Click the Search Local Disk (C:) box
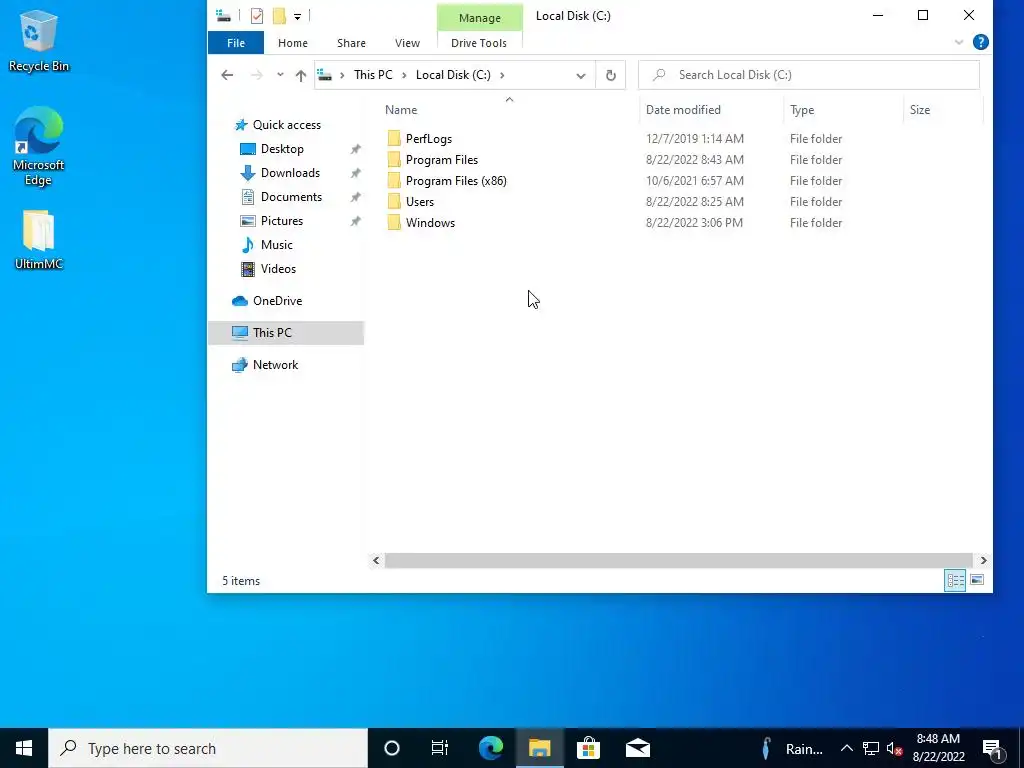Viewport: 1024px width, 768px height. coord(808,75)
